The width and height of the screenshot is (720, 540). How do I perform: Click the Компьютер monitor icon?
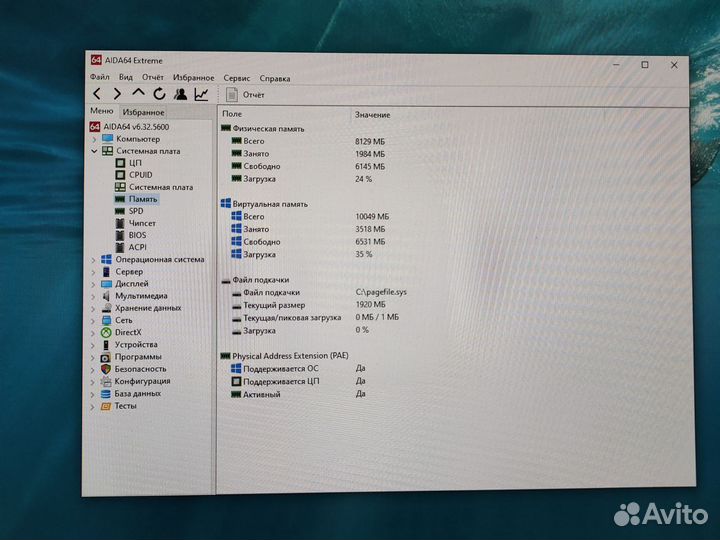point(107,139)
